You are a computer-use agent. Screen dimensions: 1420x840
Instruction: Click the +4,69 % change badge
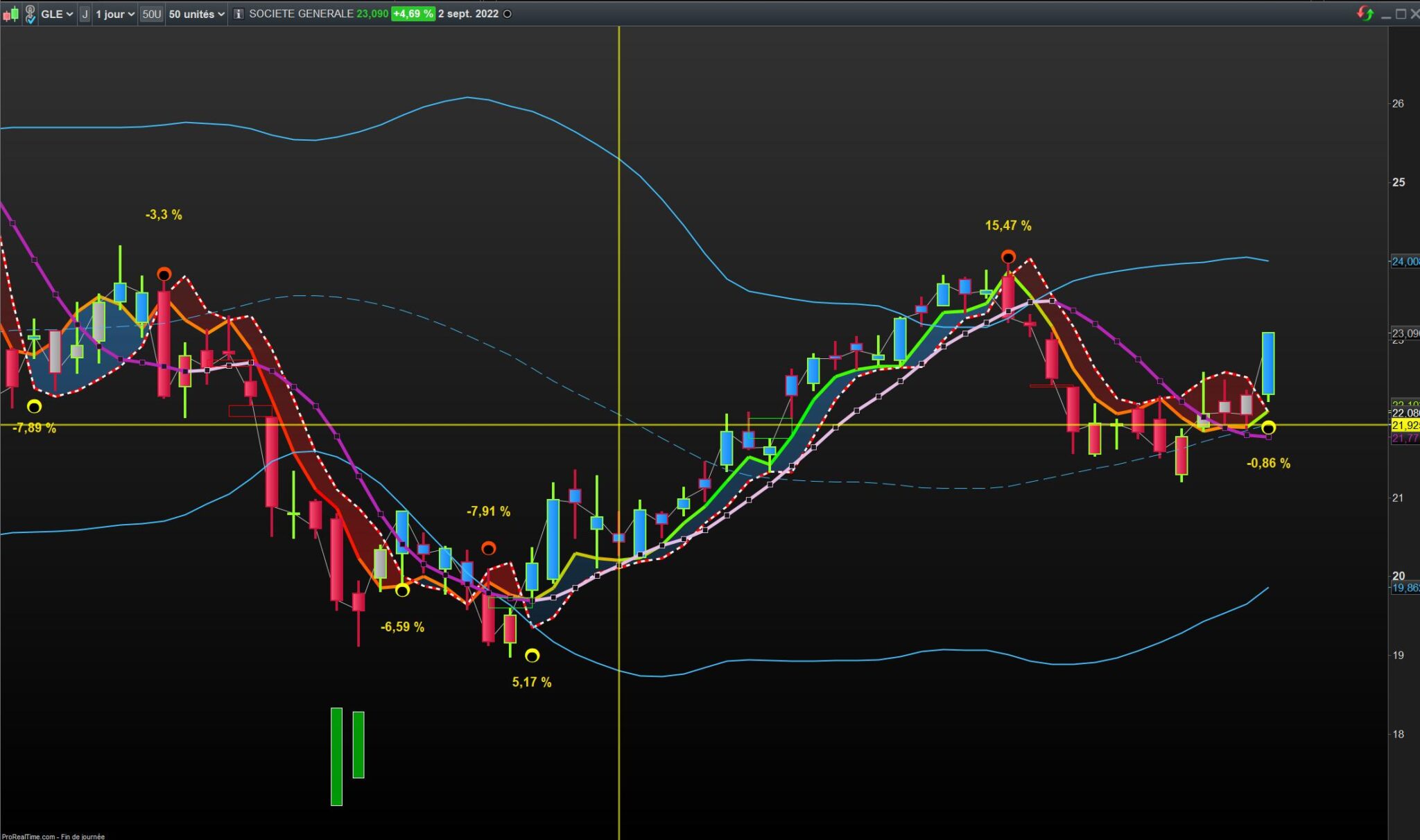(413, 14)
